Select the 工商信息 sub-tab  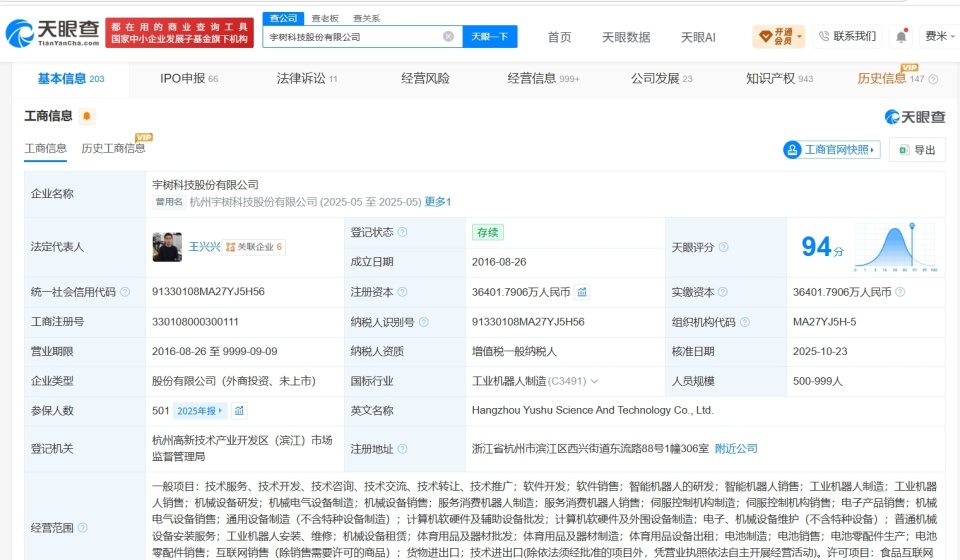click(45, 148)
